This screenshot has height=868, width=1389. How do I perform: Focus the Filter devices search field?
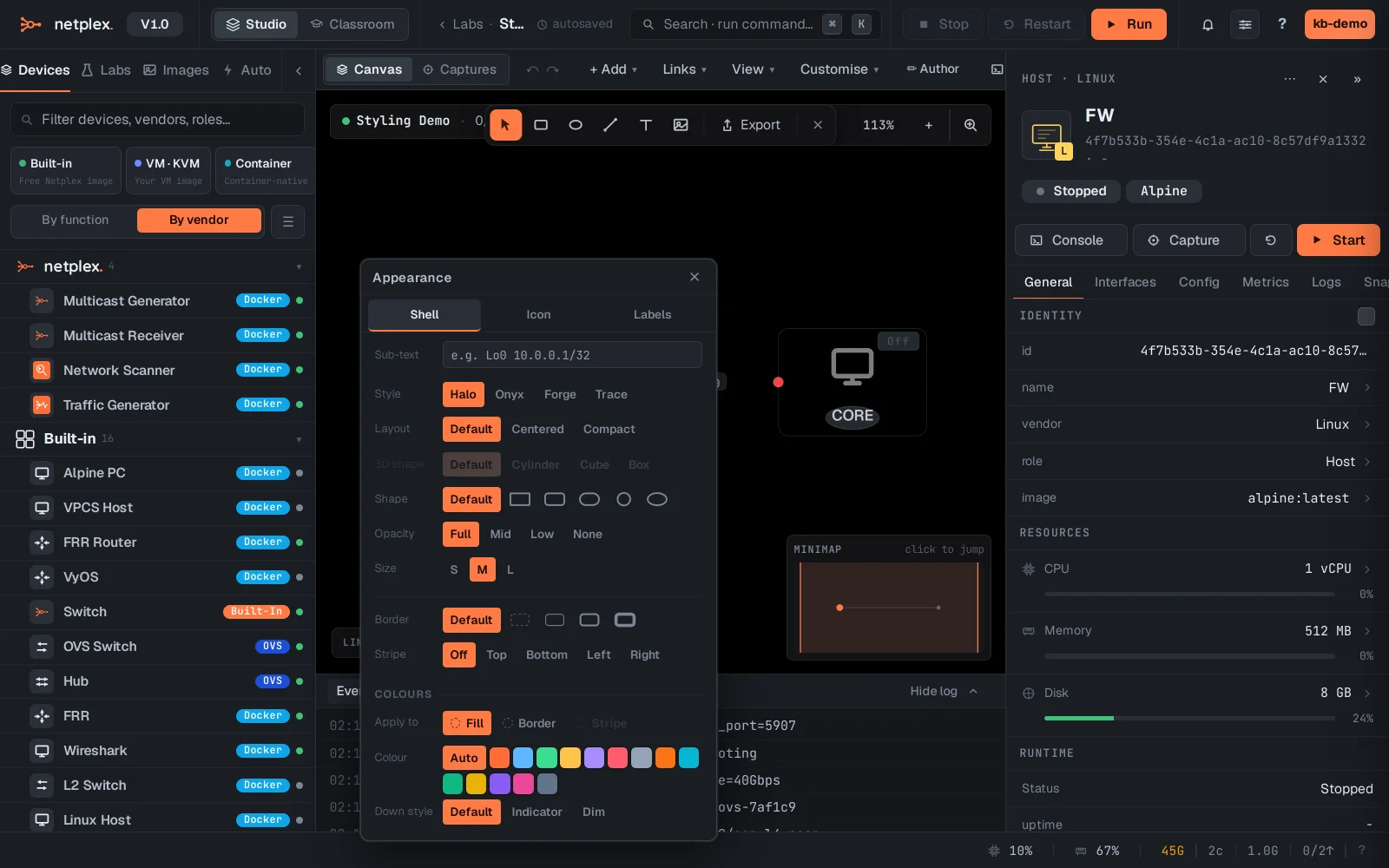(x=157, y=120)
